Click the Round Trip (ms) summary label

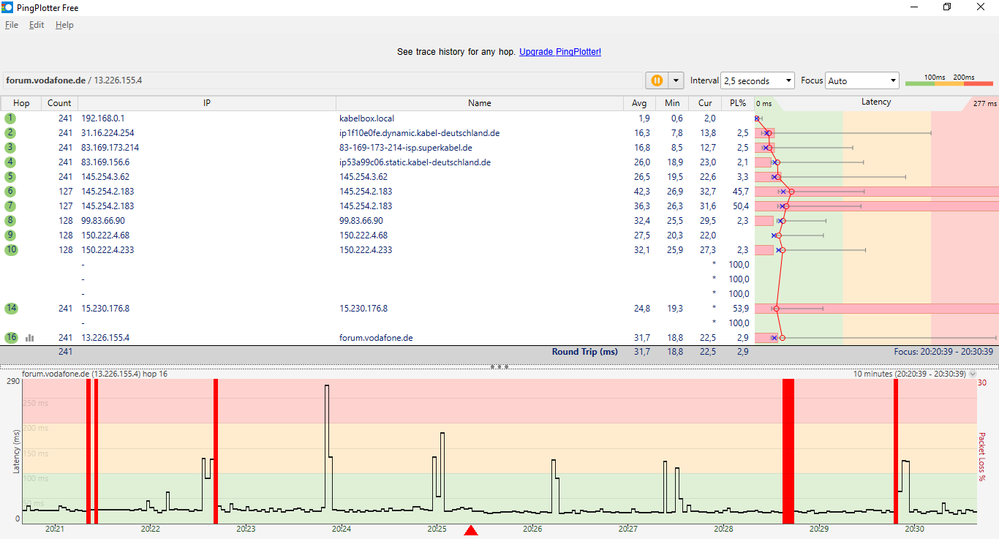(x=584, y=352)
